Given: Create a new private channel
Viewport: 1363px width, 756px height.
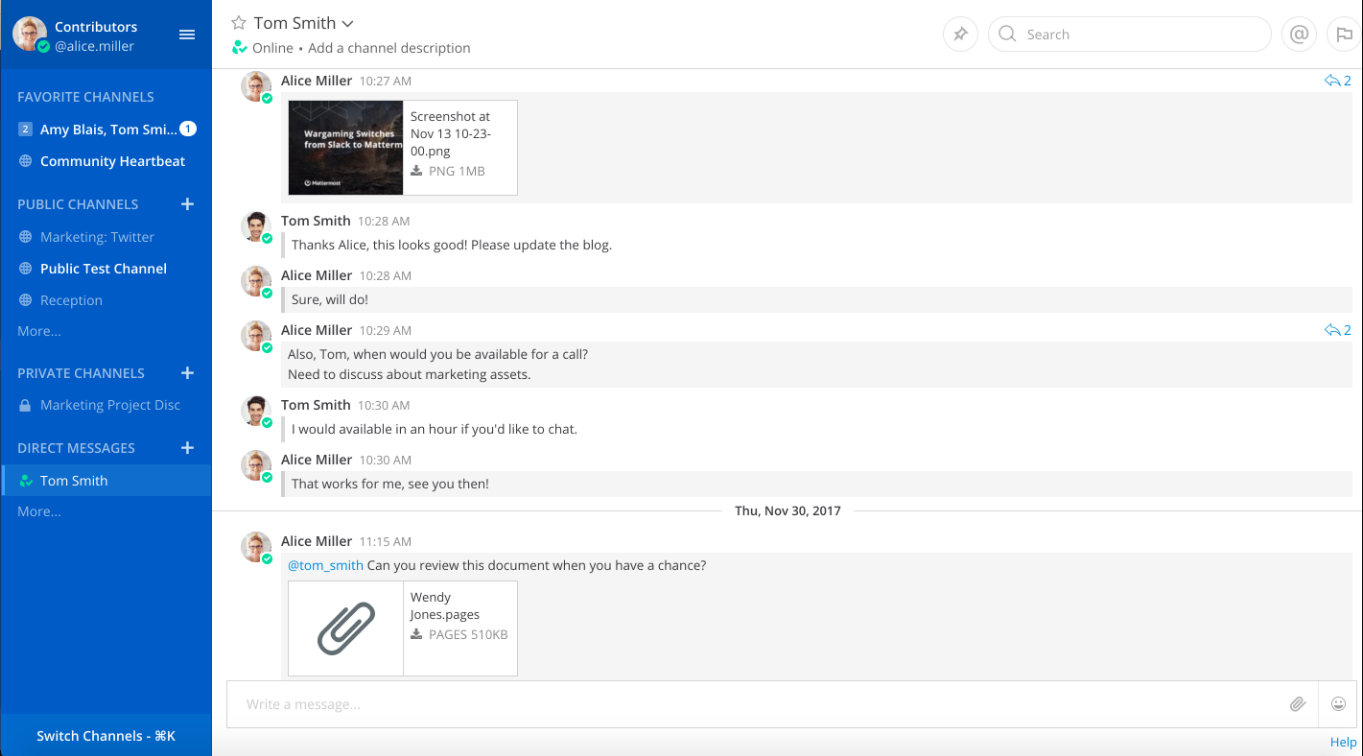Looking at the screenshot, I should 187,373.
